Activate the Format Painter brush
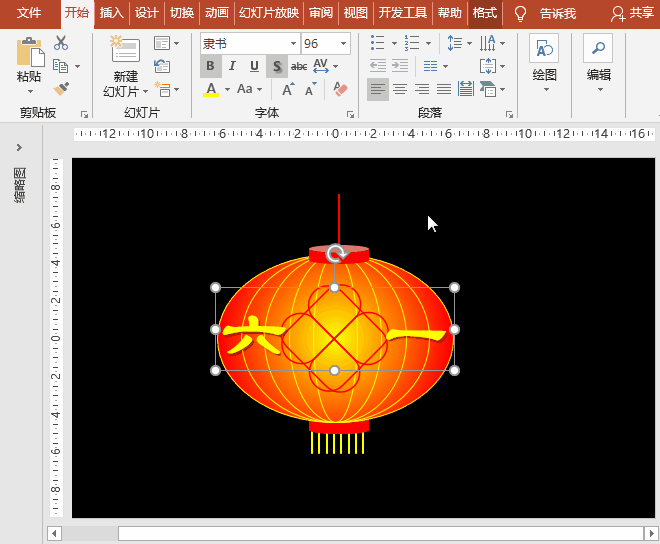This screenshot has width=660, height=544. [x=61, y=89]
